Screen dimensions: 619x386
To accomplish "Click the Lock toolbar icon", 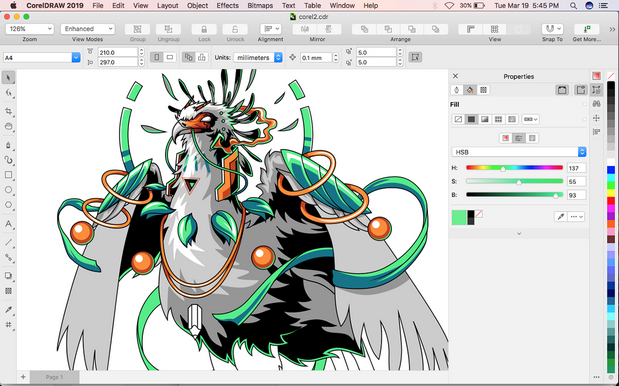I will [204, 29].
